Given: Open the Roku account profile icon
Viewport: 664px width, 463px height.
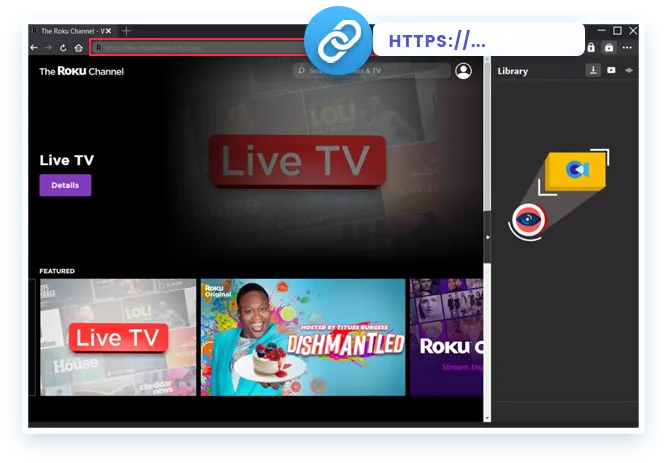Looking at the screenshot, I should click(463, 71).
